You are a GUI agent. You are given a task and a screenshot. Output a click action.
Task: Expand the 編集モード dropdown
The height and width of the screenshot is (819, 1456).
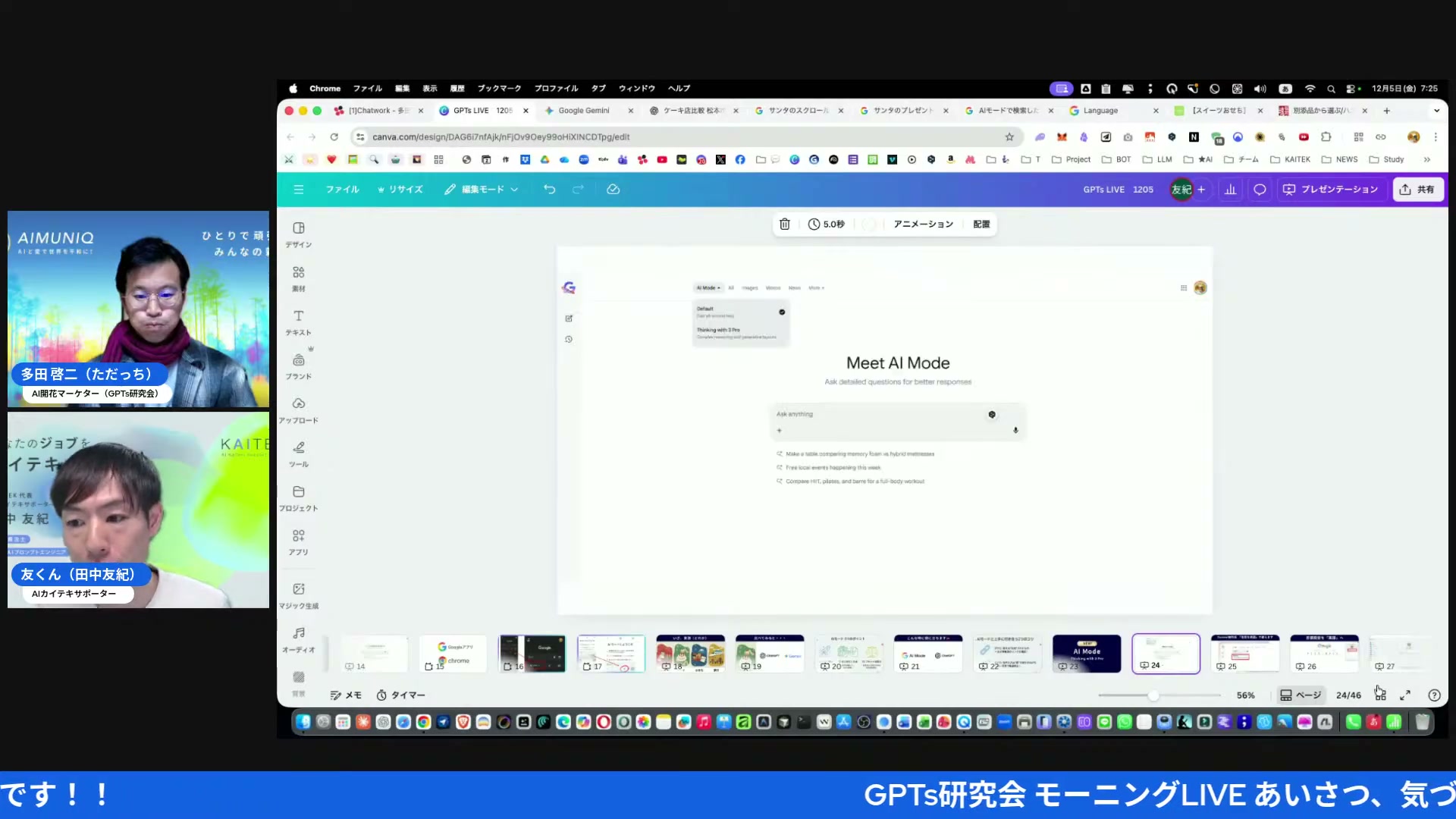pos(482,190)
